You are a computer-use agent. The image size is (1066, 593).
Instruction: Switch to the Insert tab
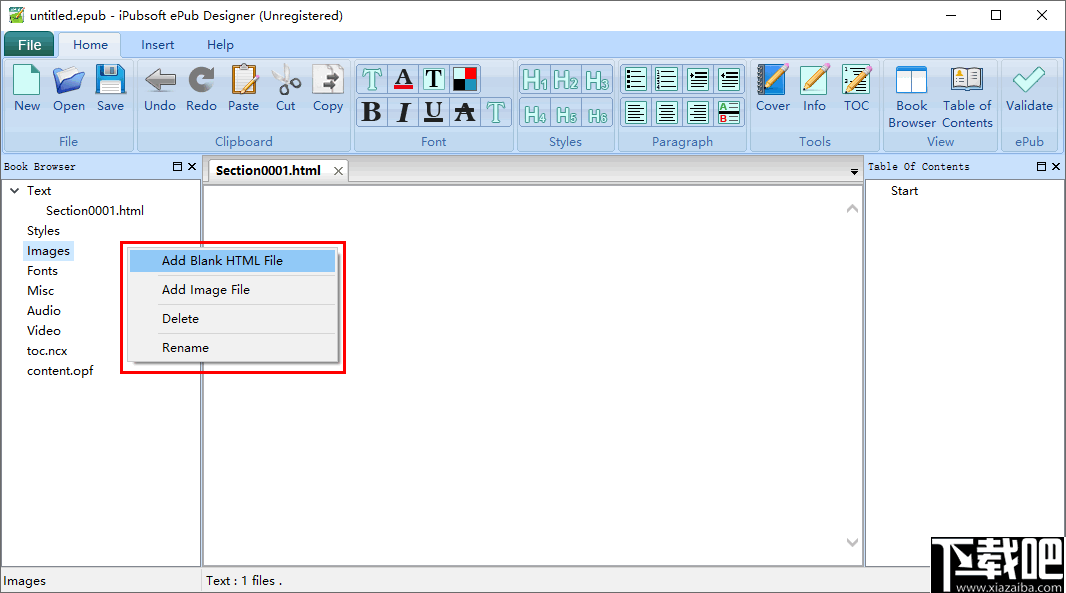pos(157,44)
